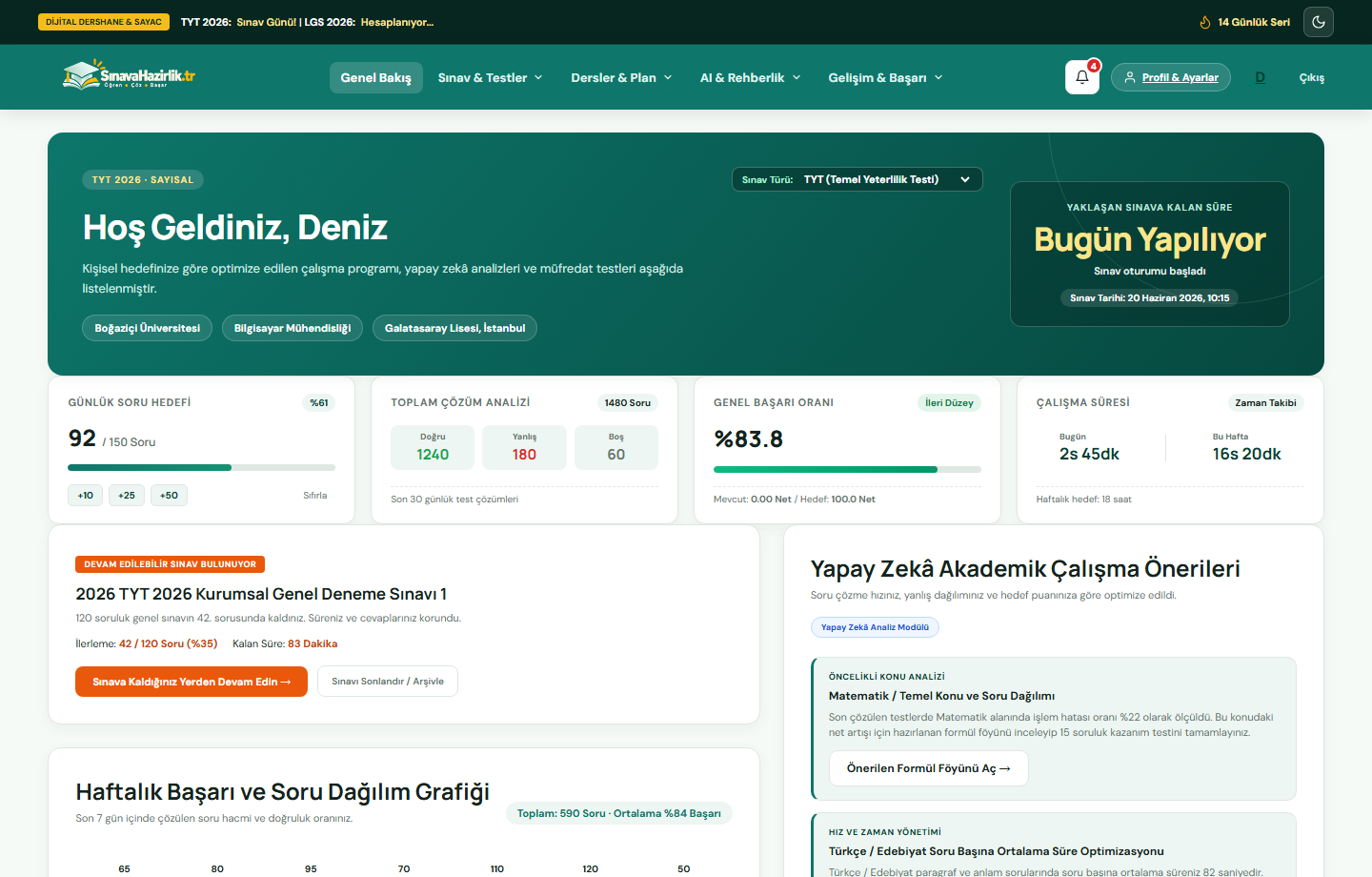Viewport: 1372px width, 877px height.
Task: Click the %61 daily goal badge
Action: 319,402
